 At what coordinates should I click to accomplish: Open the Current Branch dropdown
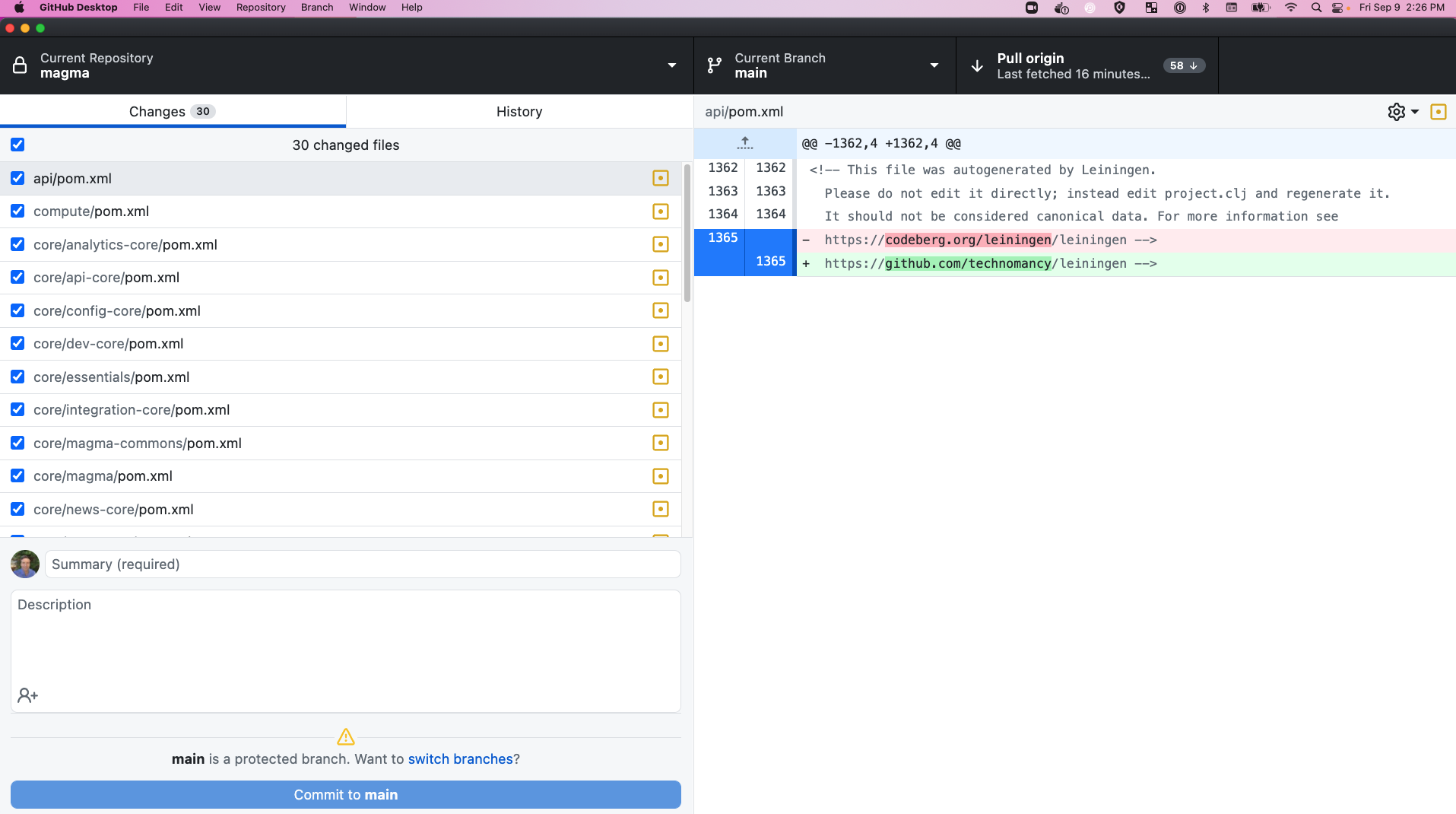click(x=934, y=65)
